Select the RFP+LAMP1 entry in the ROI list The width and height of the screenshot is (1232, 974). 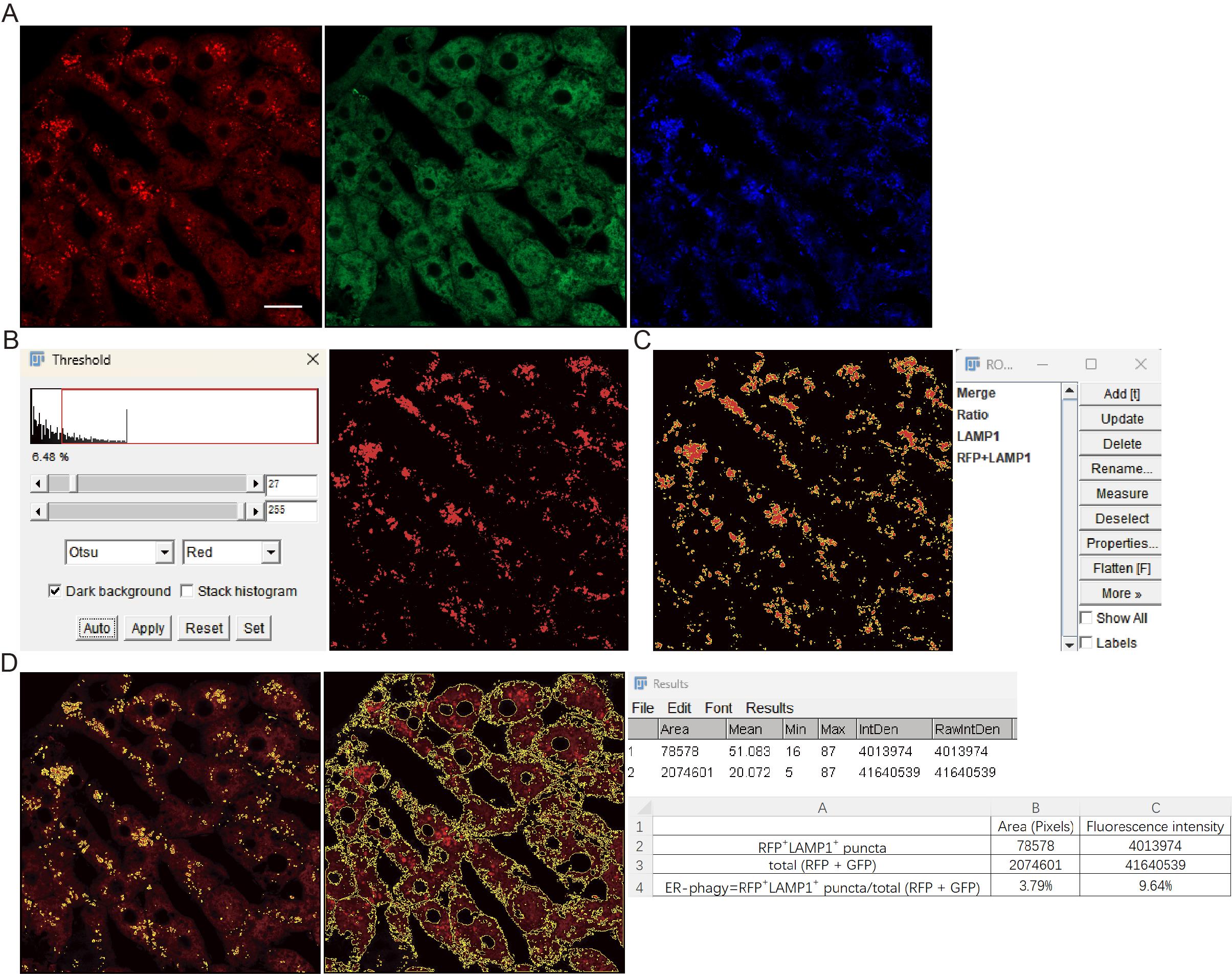(993, 458)
